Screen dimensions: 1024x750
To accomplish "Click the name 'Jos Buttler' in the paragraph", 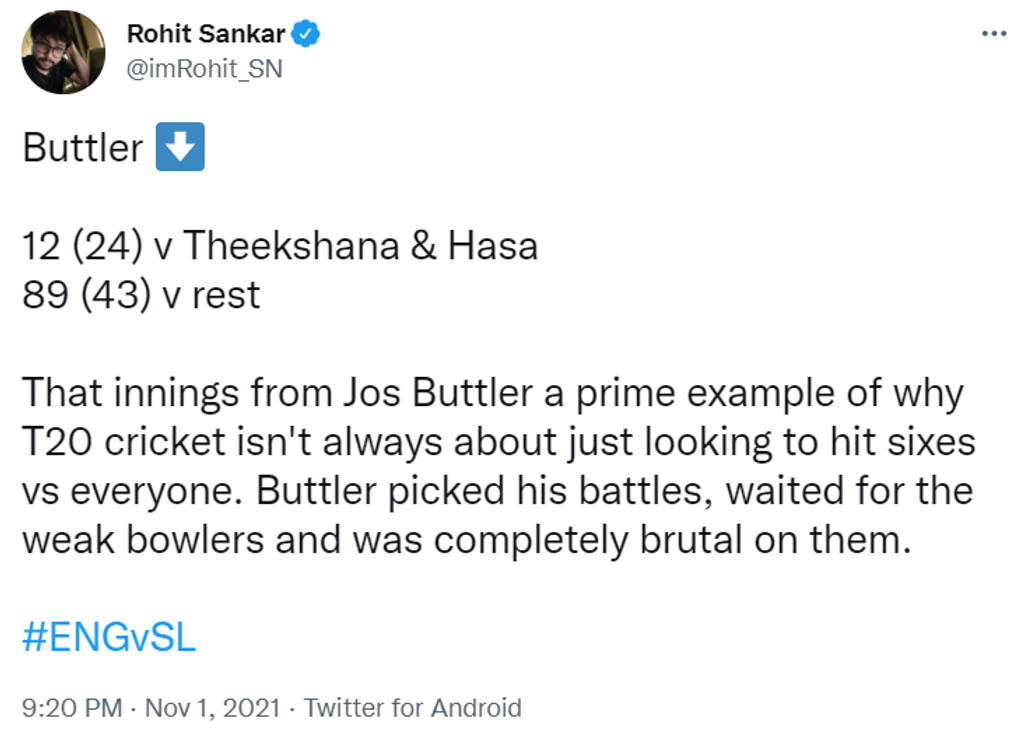I will coord(438,393).
